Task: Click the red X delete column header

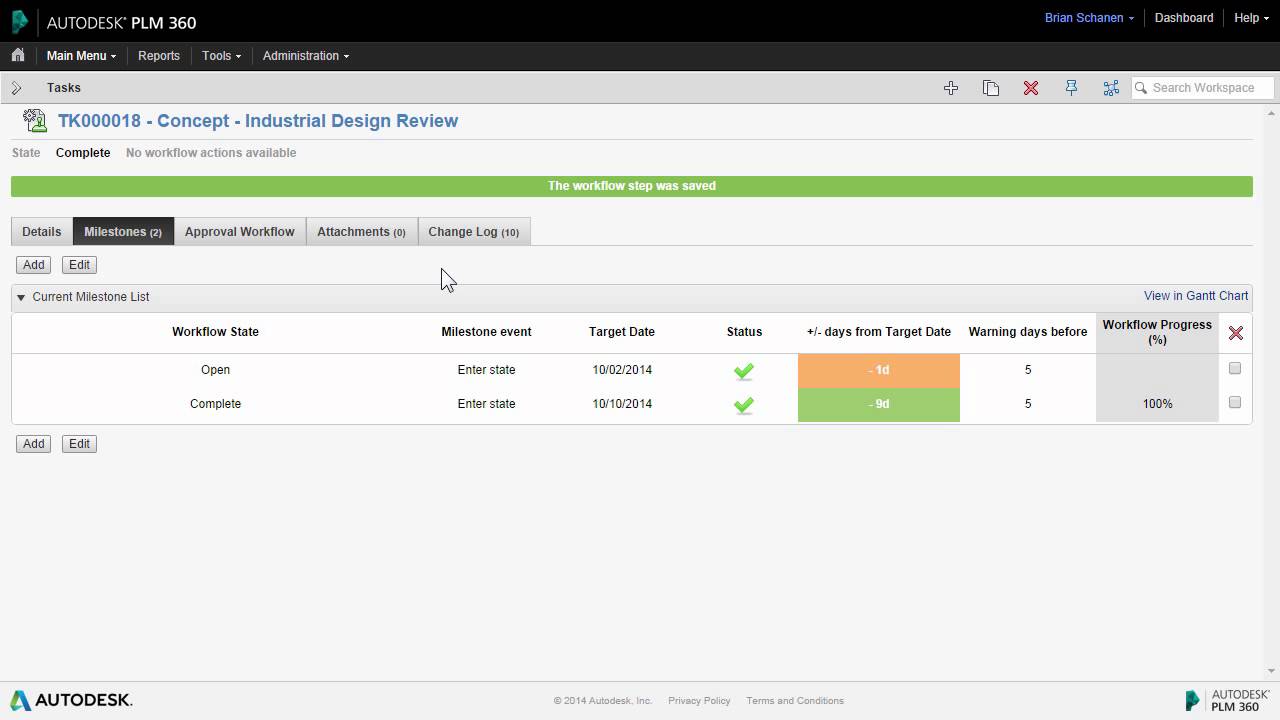Action: click(1235, 333)
